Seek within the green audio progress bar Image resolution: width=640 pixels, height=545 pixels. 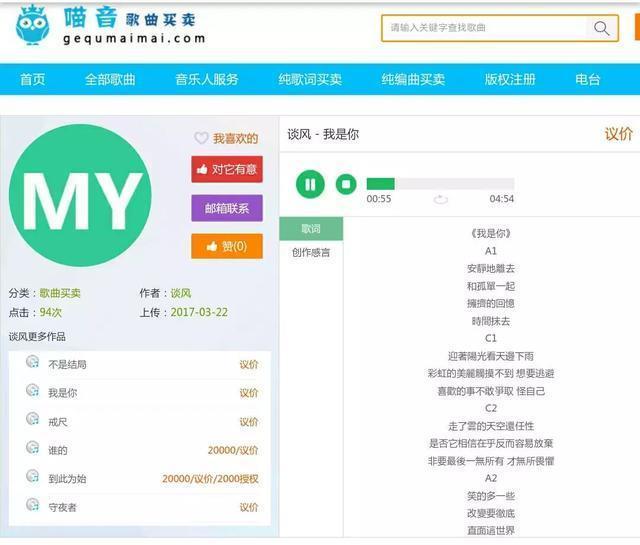coord(440,184)
